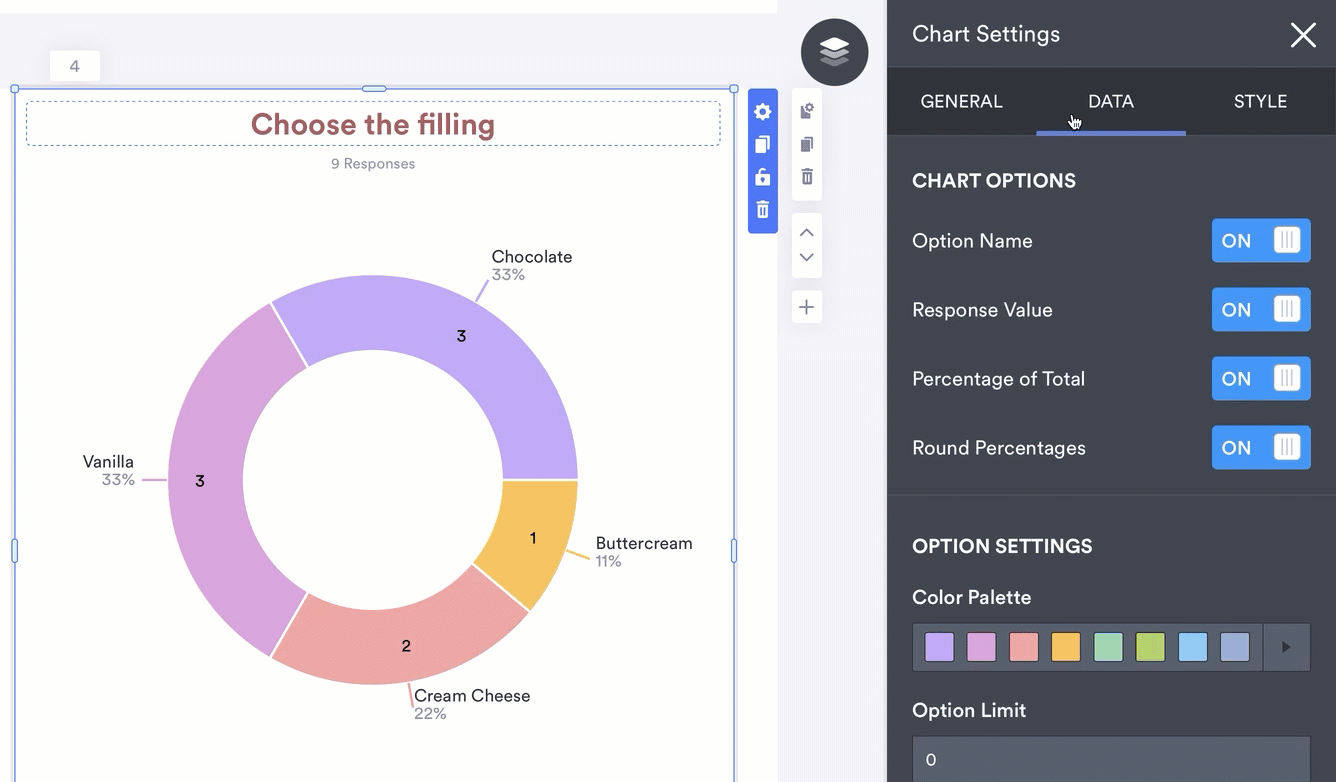
Task: Move page down with chevron arrow
Action: tap(807, 258)
